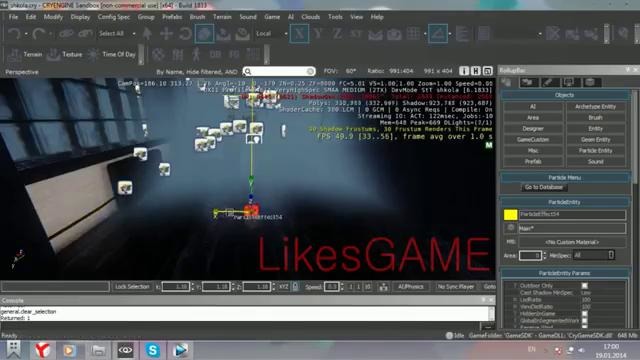The height and width of the screenshot is (360, 640).
Task: Open the Modify menu
Action: click(53, 17)
